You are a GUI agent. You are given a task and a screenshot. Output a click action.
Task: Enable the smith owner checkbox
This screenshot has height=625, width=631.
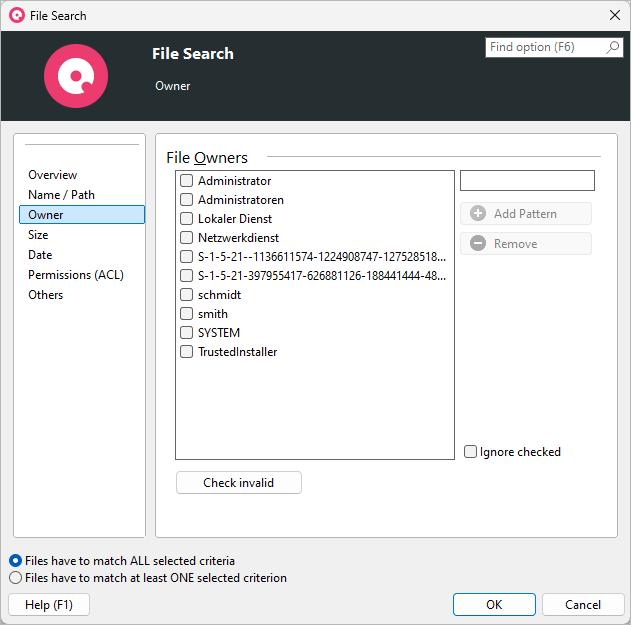pyautogui.click(x=187, y=314)
